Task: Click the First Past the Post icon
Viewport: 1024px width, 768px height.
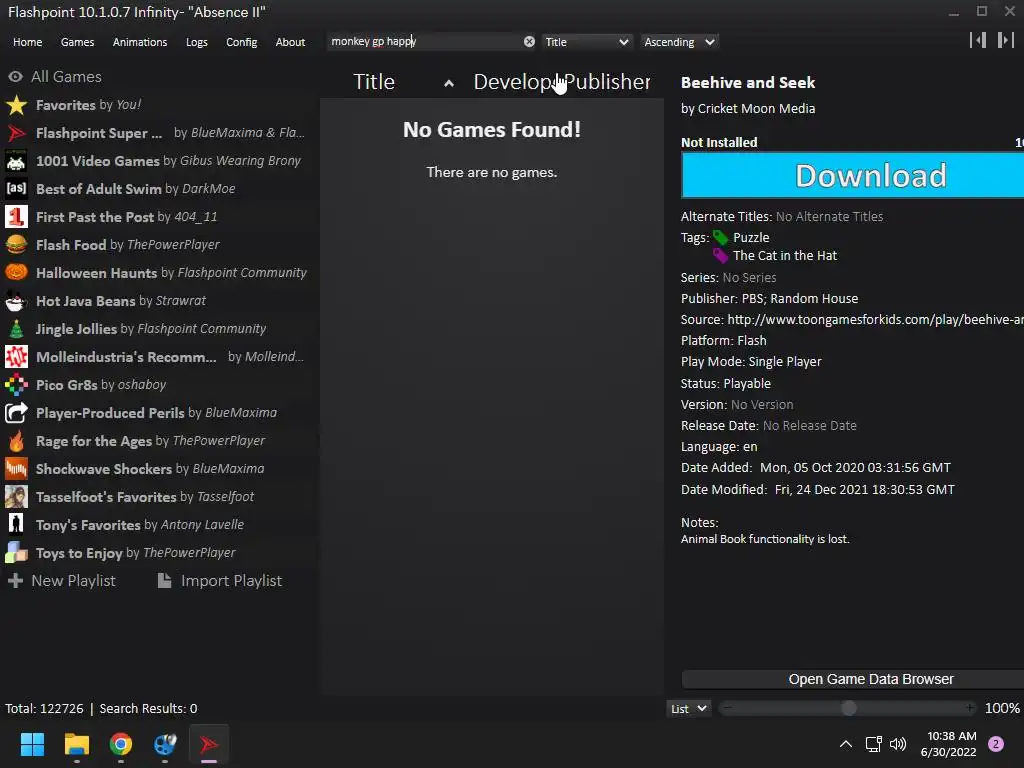Action: (16, 217)
